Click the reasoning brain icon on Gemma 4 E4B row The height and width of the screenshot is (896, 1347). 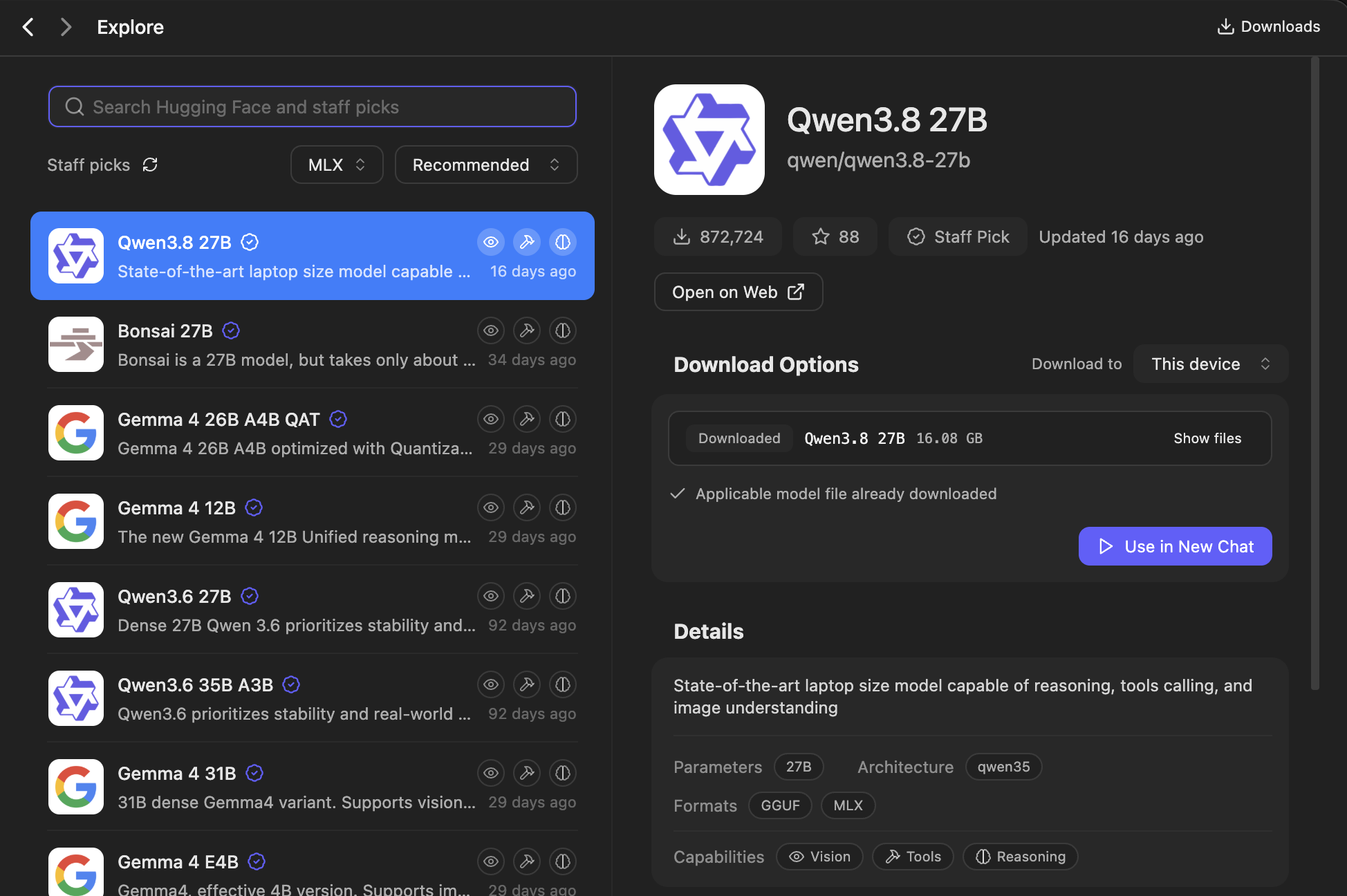coord(563,861)
